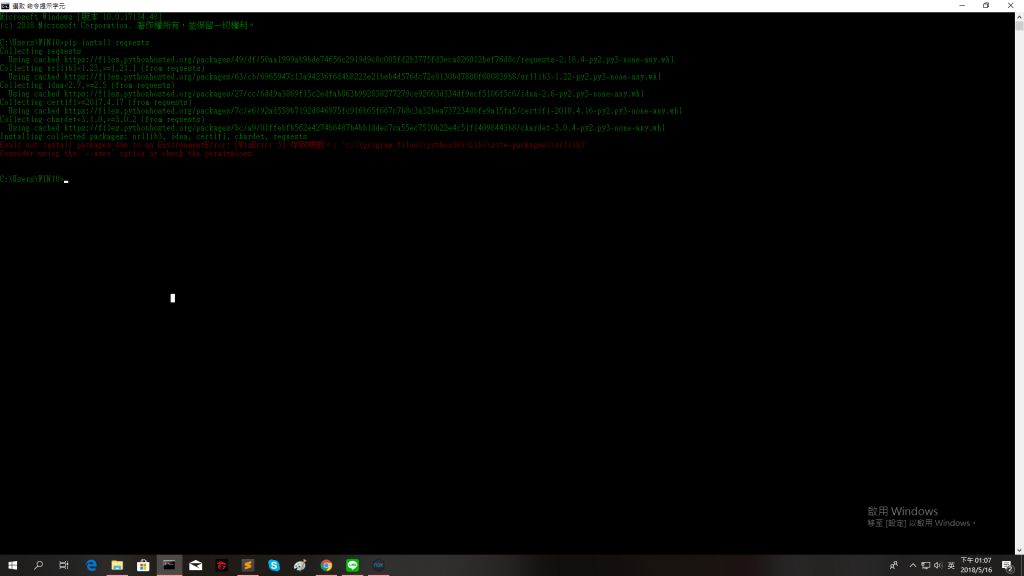
Task: Open the clock showing 下午 01:07
Action: pos(976,566)
